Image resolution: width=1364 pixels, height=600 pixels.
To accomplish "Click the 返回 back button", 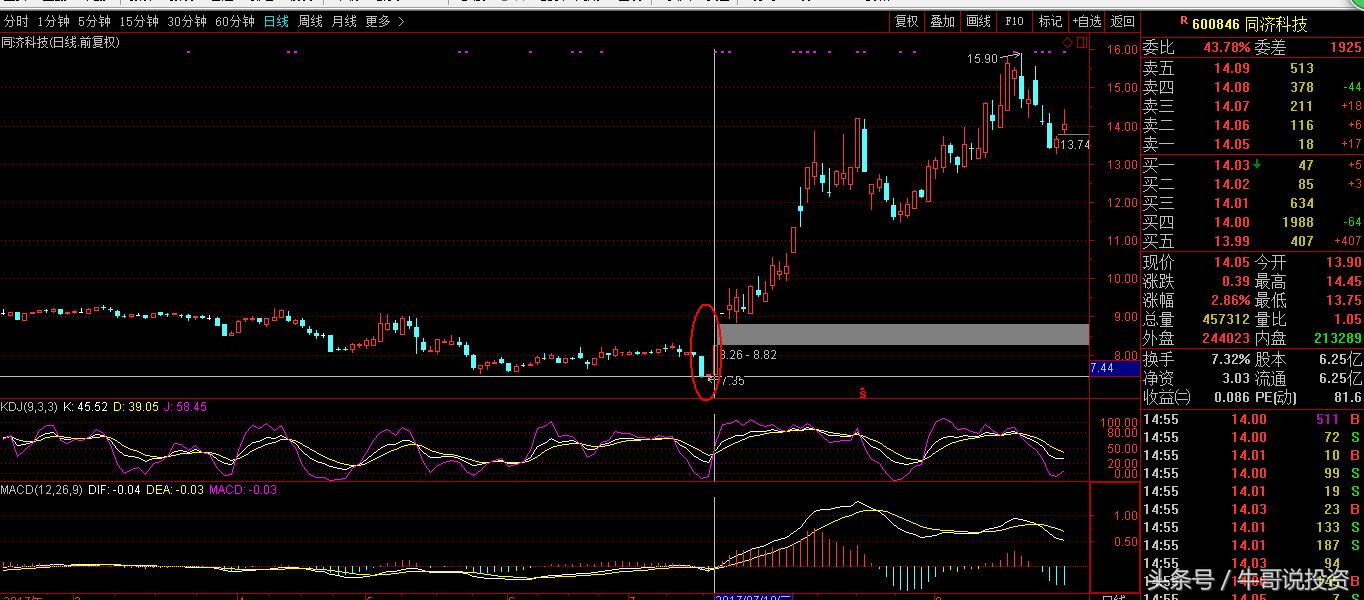I will click(1123, 21).
